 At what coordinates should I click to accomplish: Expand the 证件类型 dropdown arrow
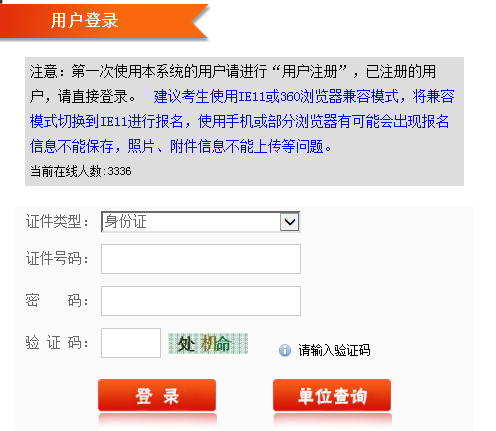(290, 222)
